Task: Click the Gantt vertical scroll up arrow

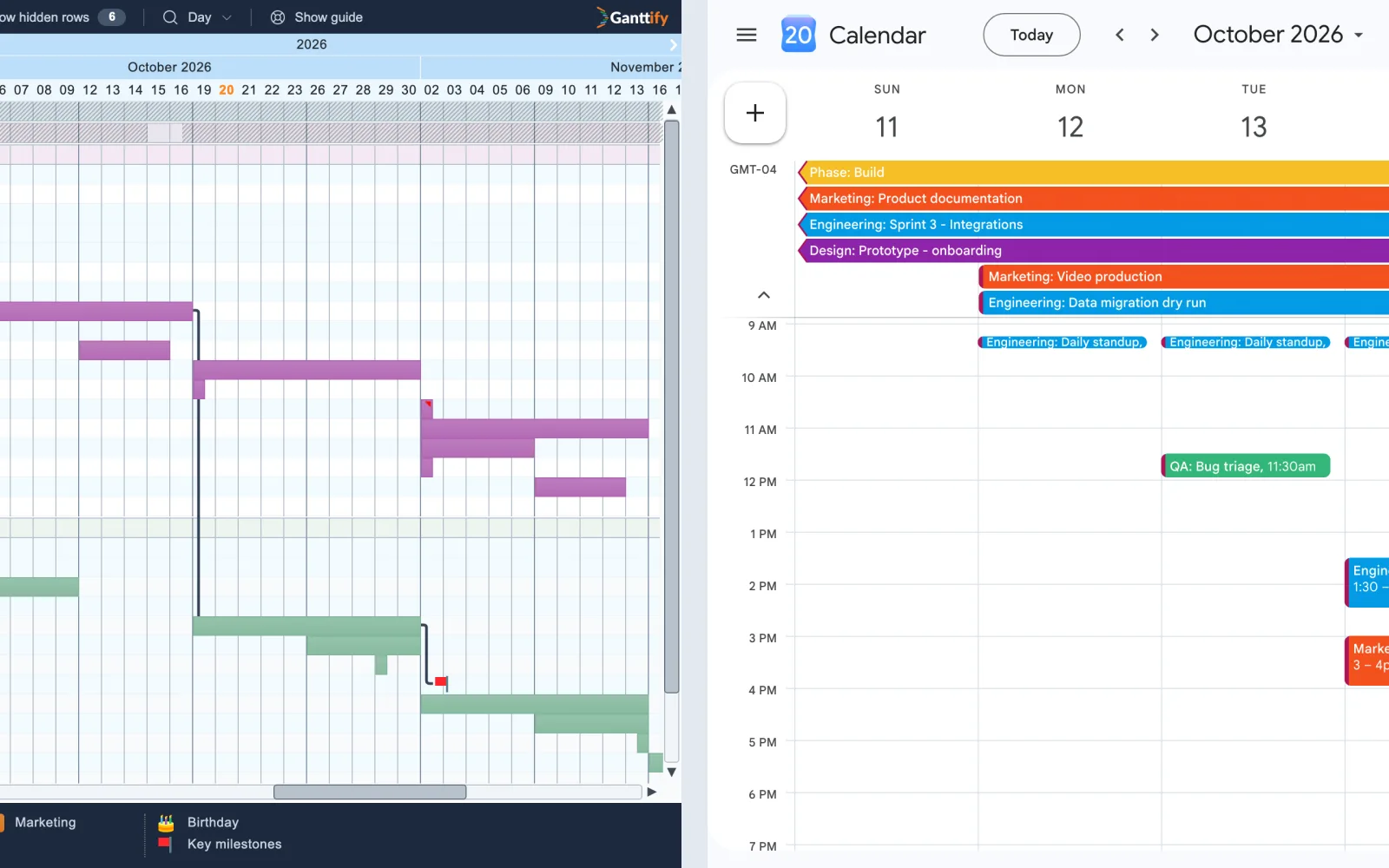Action: coord(671,110)
